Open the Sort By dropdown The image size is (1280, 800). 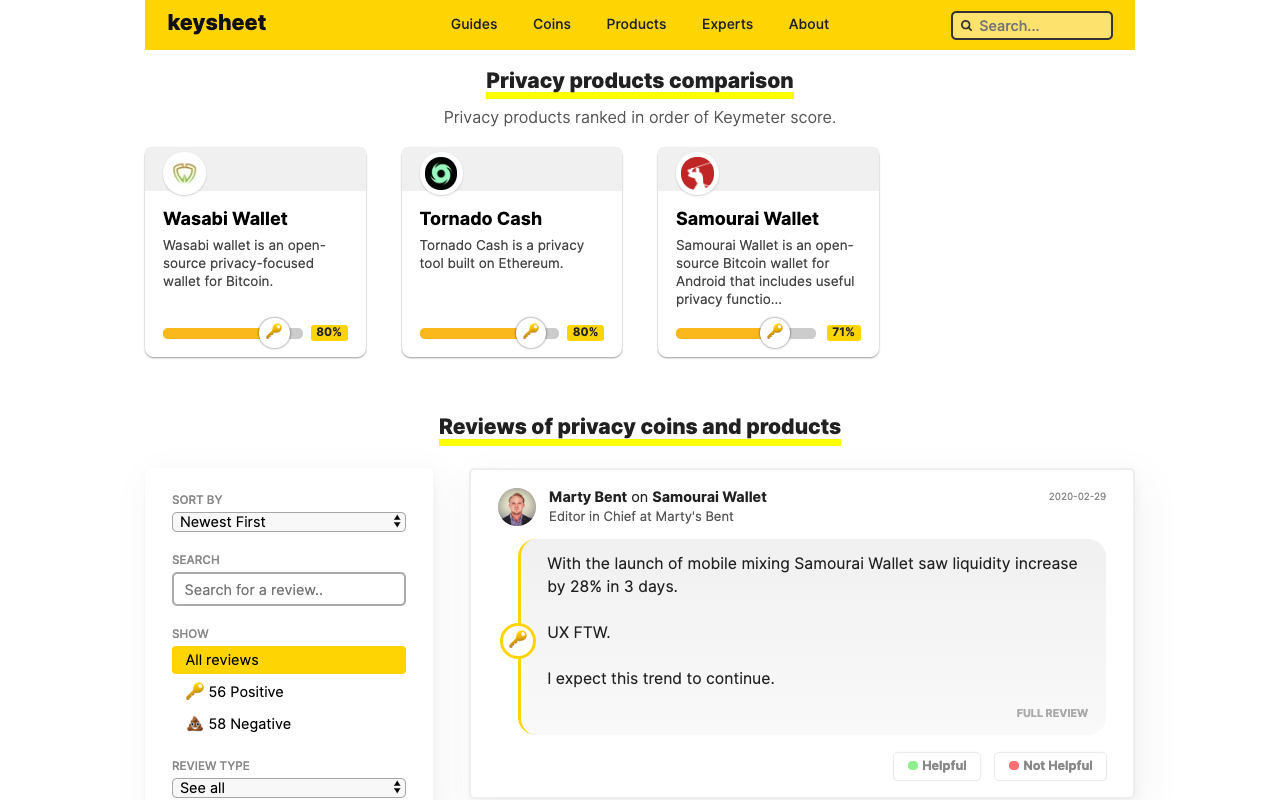[x=289, y=522]
